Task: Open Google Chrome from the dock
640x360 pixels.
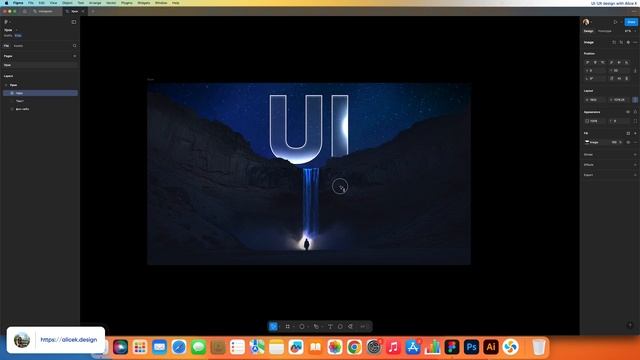Action: 354,347
